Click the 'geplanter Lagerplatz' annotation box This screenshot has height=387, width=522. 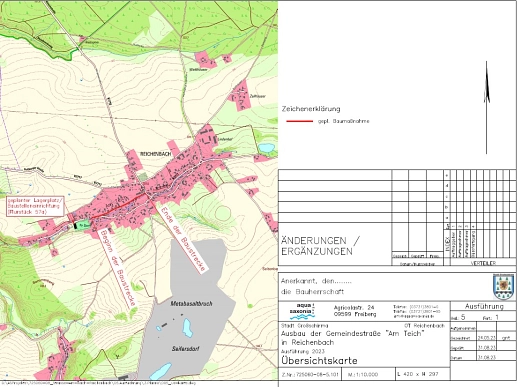(34, 207)
